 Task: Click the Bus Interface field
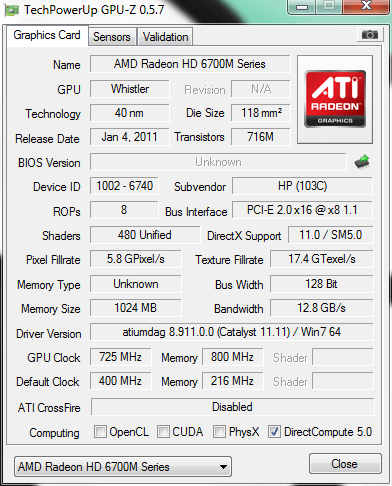(x=302, y=210)
